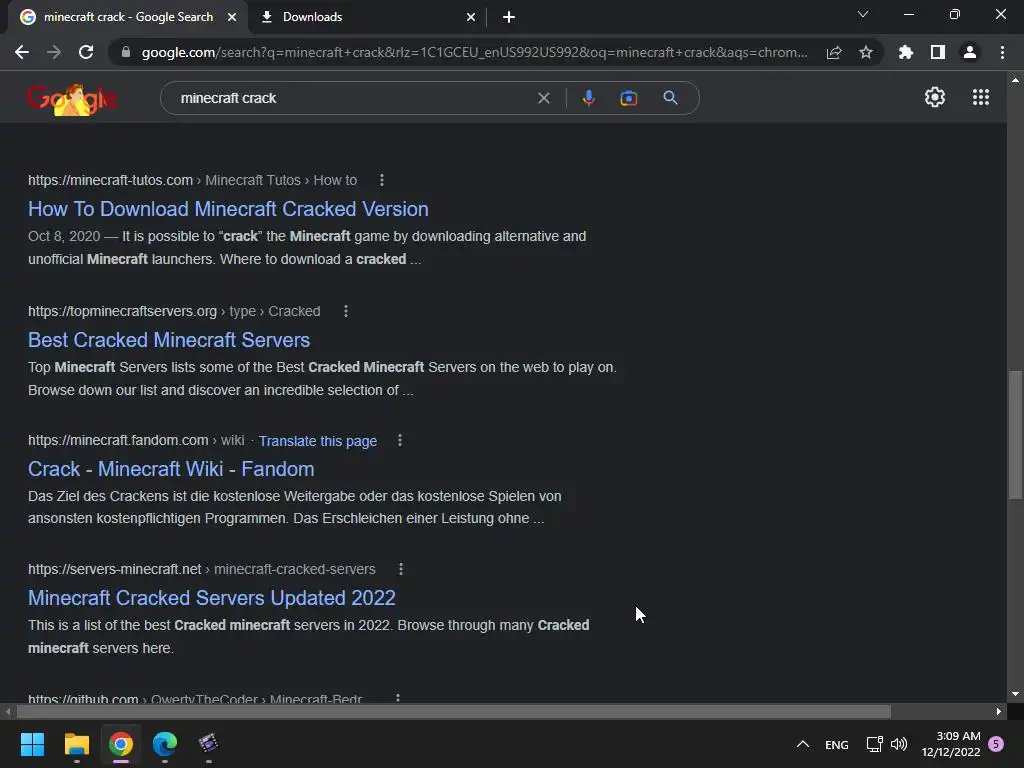Viewport: 1024px width, 768px height.
Task: Select the minecraft crack Google Search tab
Action: click(128, 17)
